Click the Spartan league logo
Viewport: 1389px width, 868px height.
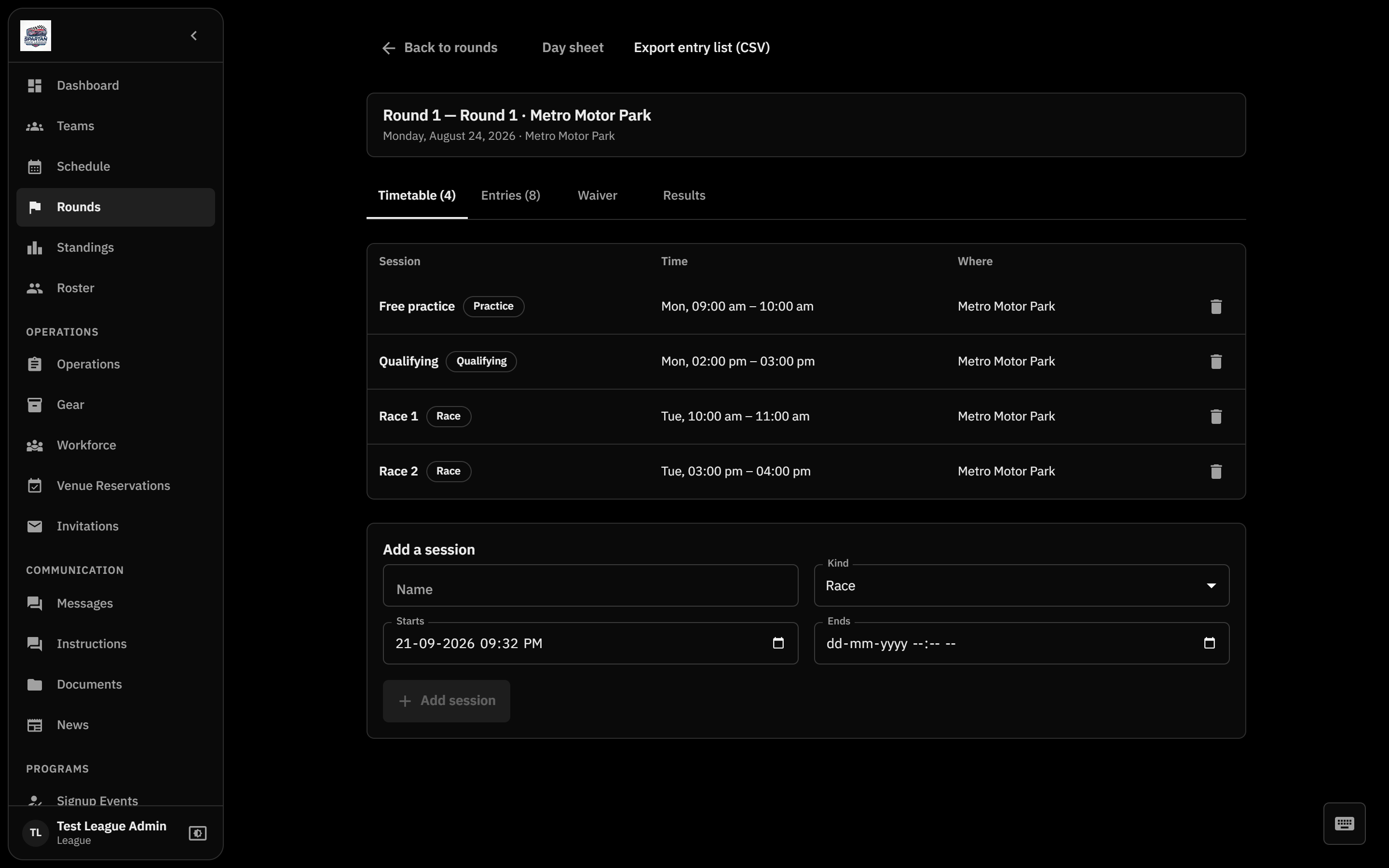tap(36, 36)
